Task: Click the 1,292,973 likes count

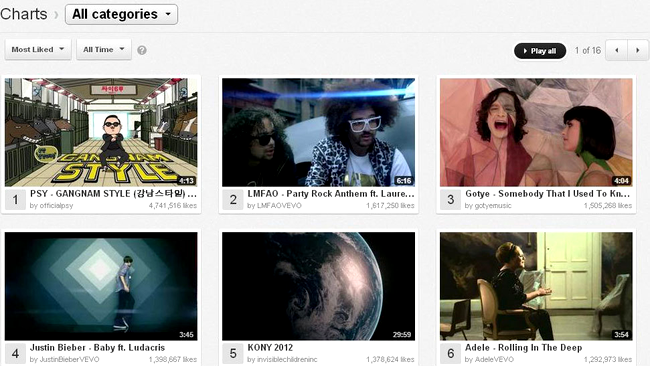Action: 608,359
